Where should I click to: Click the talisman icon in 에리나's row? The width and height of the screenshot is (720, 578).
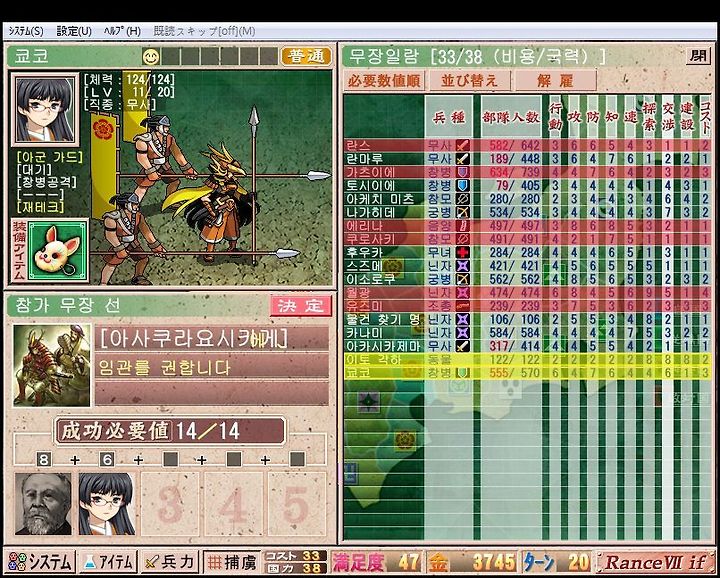coord(462,226)
